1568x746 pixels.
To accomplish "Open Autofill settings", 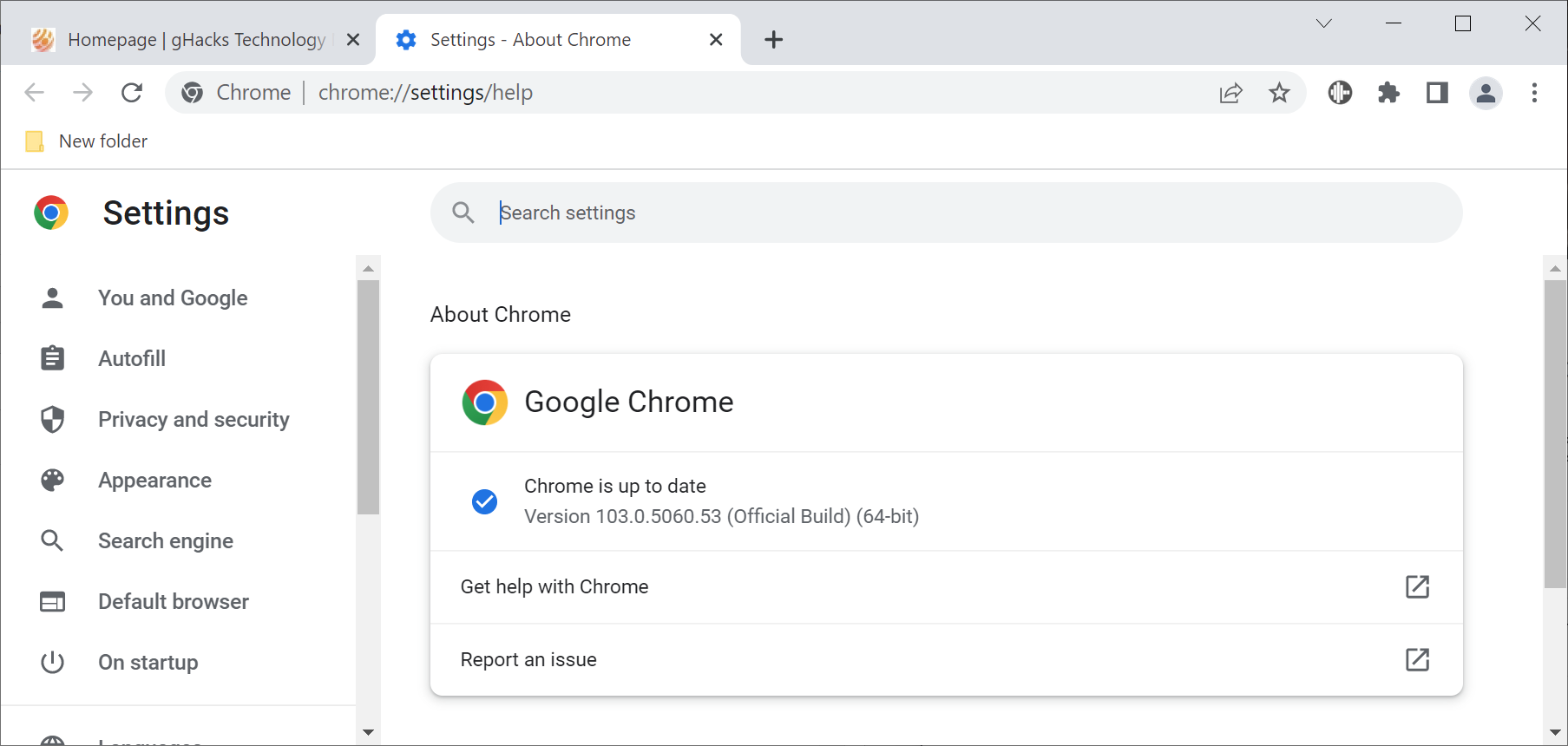I will pyautogui.click(x=132, y=359).
